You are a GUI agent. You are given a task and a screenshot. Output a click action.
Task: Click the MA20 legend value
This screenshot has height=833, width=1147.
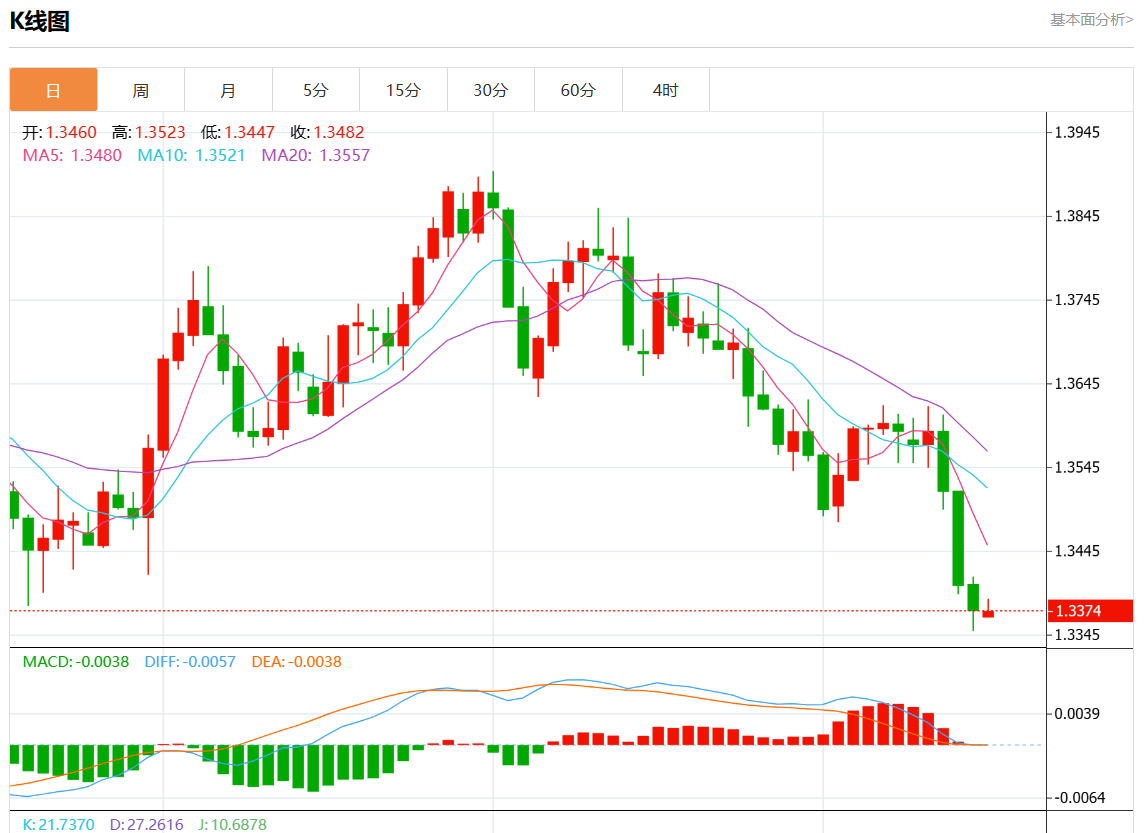pos(315,155)
